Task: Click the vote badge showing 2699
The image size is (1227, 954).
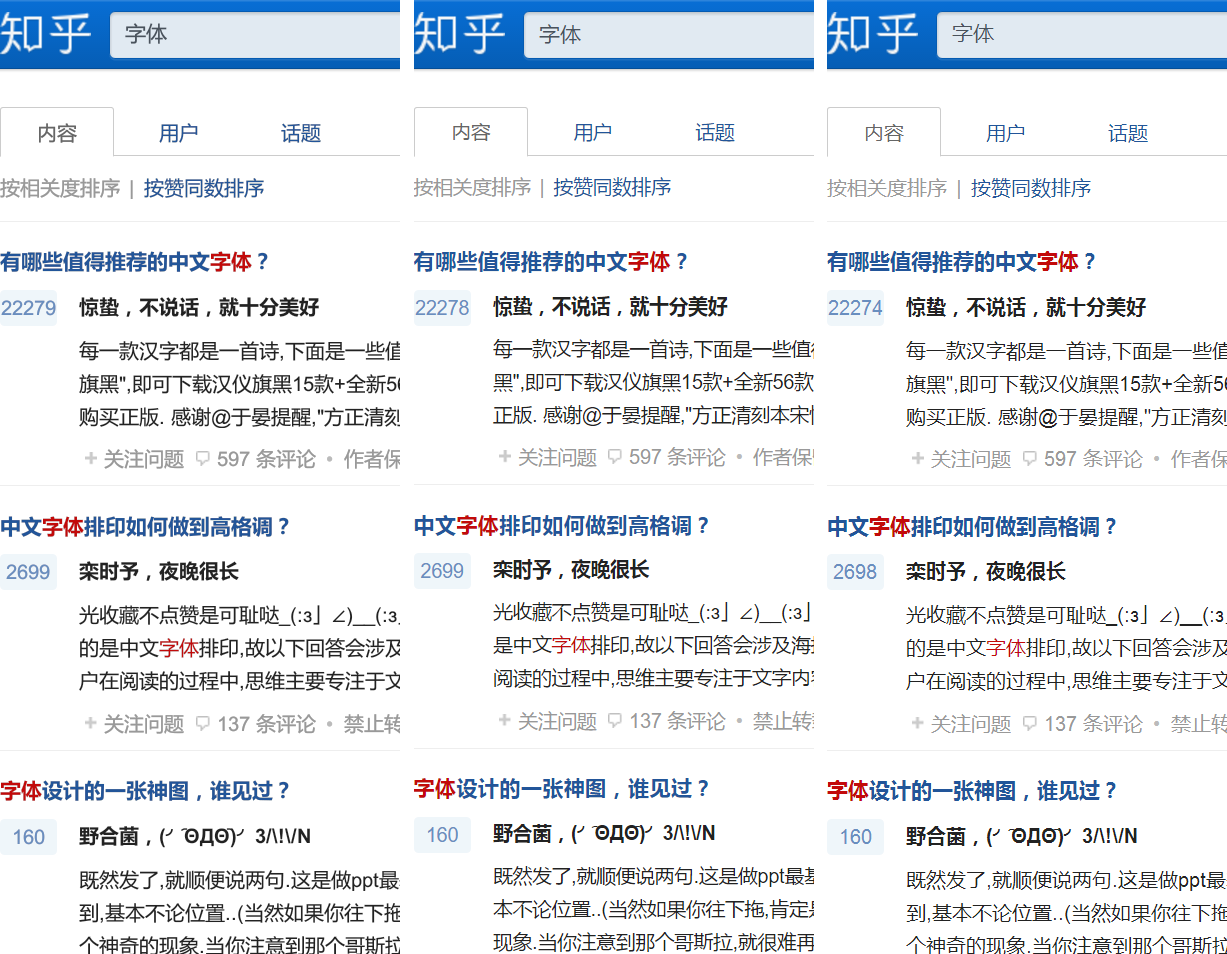Action: pos(27,571)
